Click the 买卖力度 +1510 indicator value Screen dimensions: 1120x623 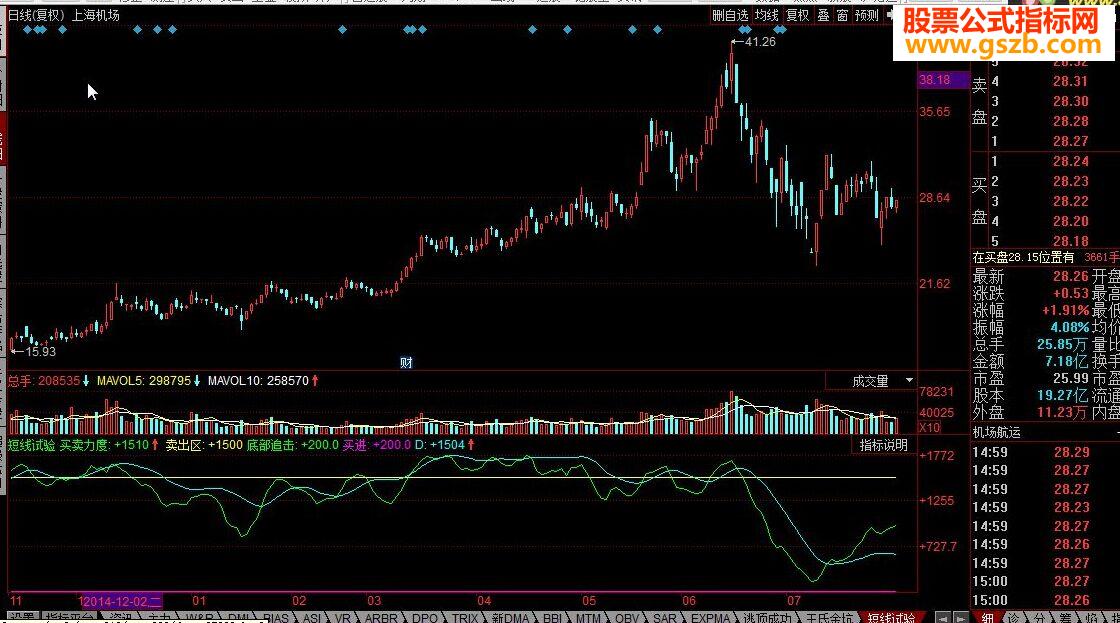point(104,445)
